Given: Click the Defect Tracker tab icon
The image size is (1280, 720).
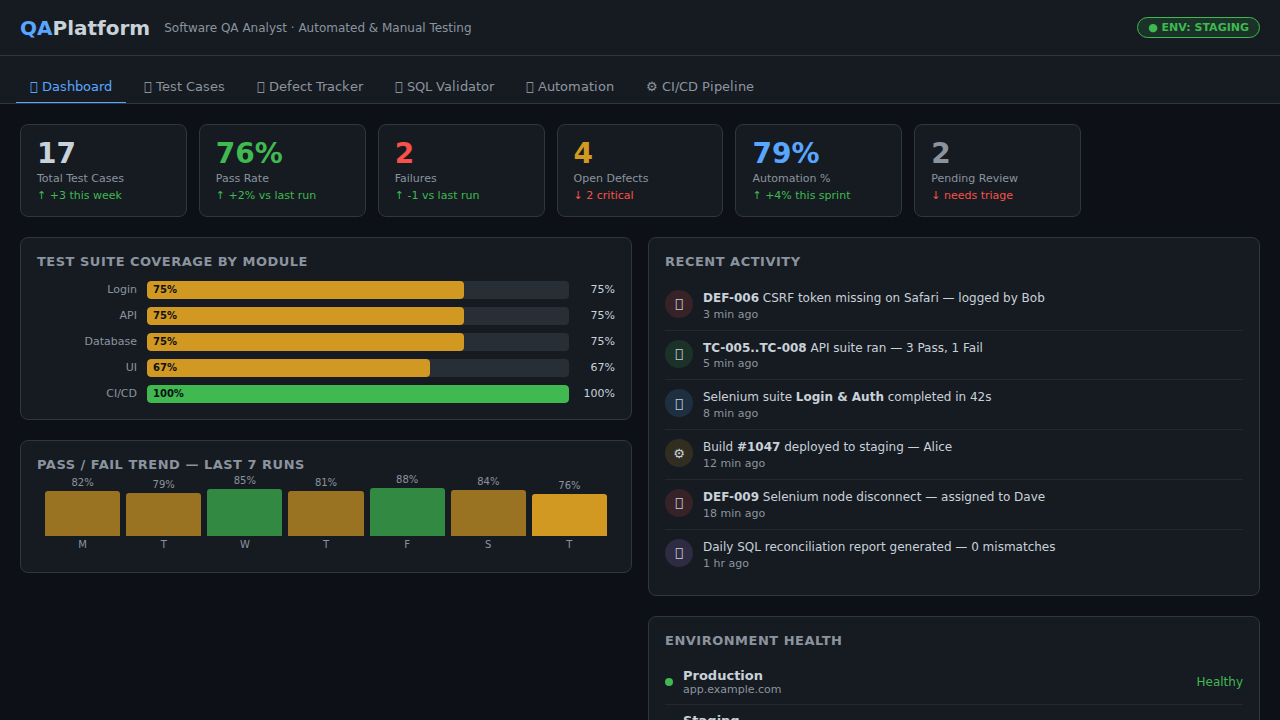Looking at the screenshot, I should click(x=262, y=86).
